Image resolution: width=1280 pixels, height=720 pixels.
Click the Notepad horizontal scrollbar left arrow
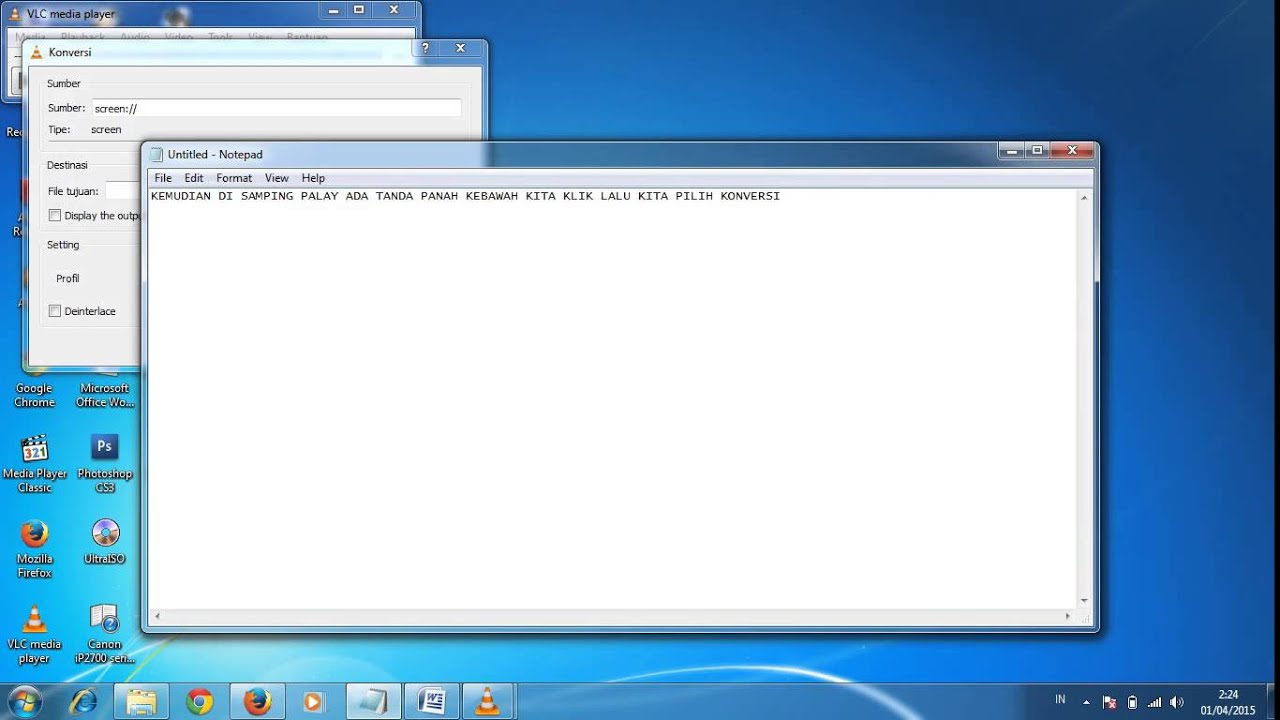(x=157, y=617)
